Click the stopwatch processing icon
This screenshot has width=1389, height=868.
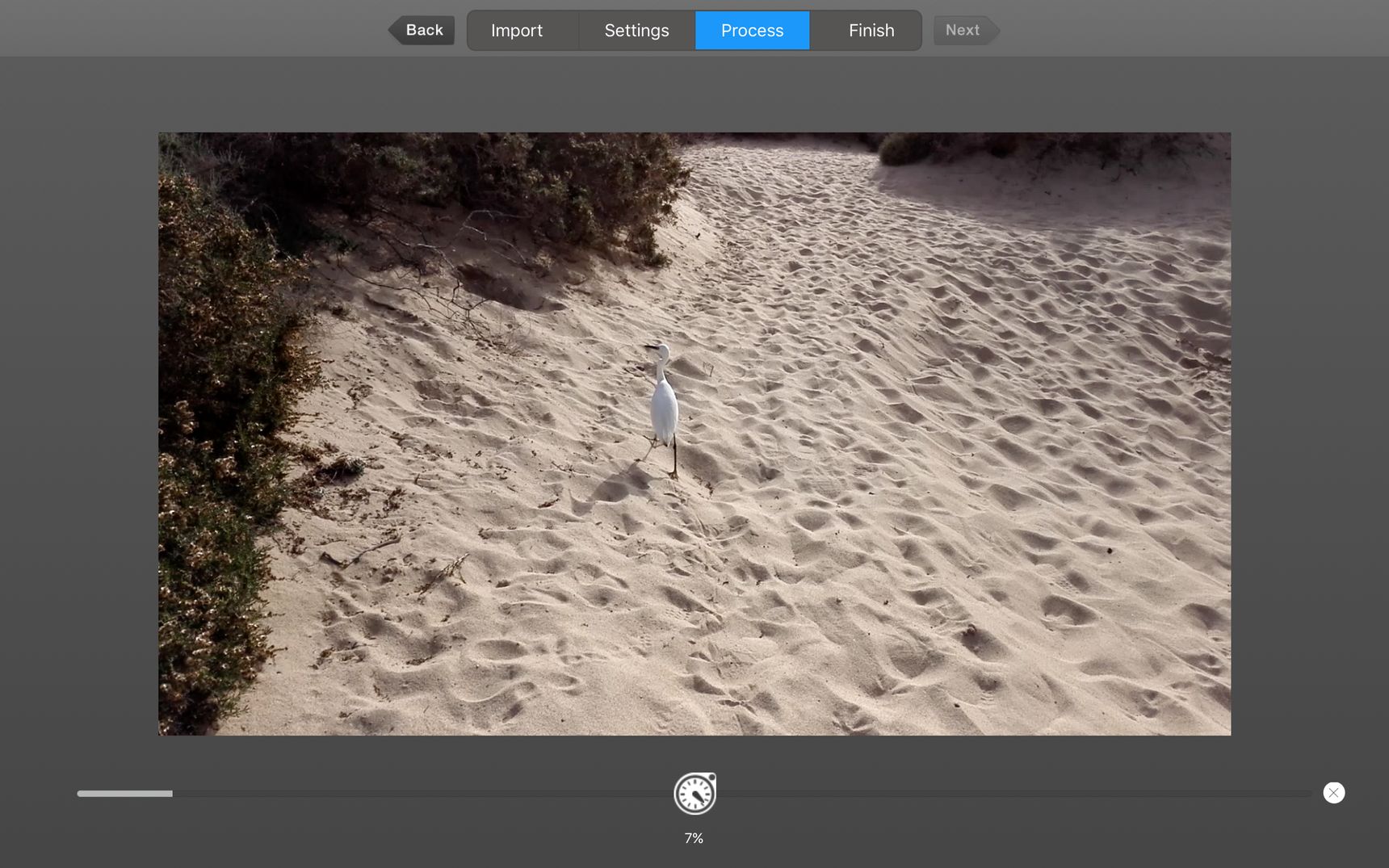pyautogui.click(x=695, y=794)
